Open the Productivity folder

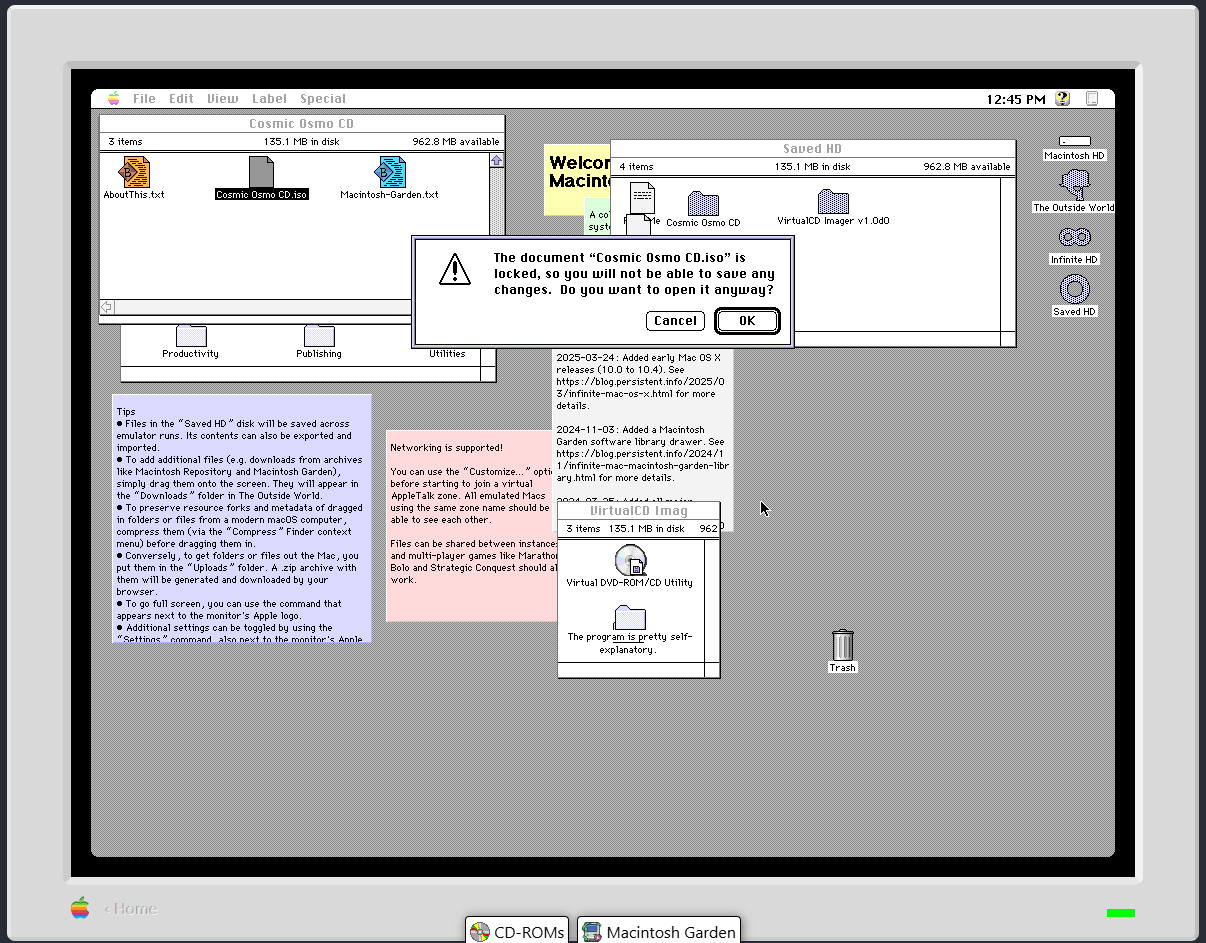190,336
